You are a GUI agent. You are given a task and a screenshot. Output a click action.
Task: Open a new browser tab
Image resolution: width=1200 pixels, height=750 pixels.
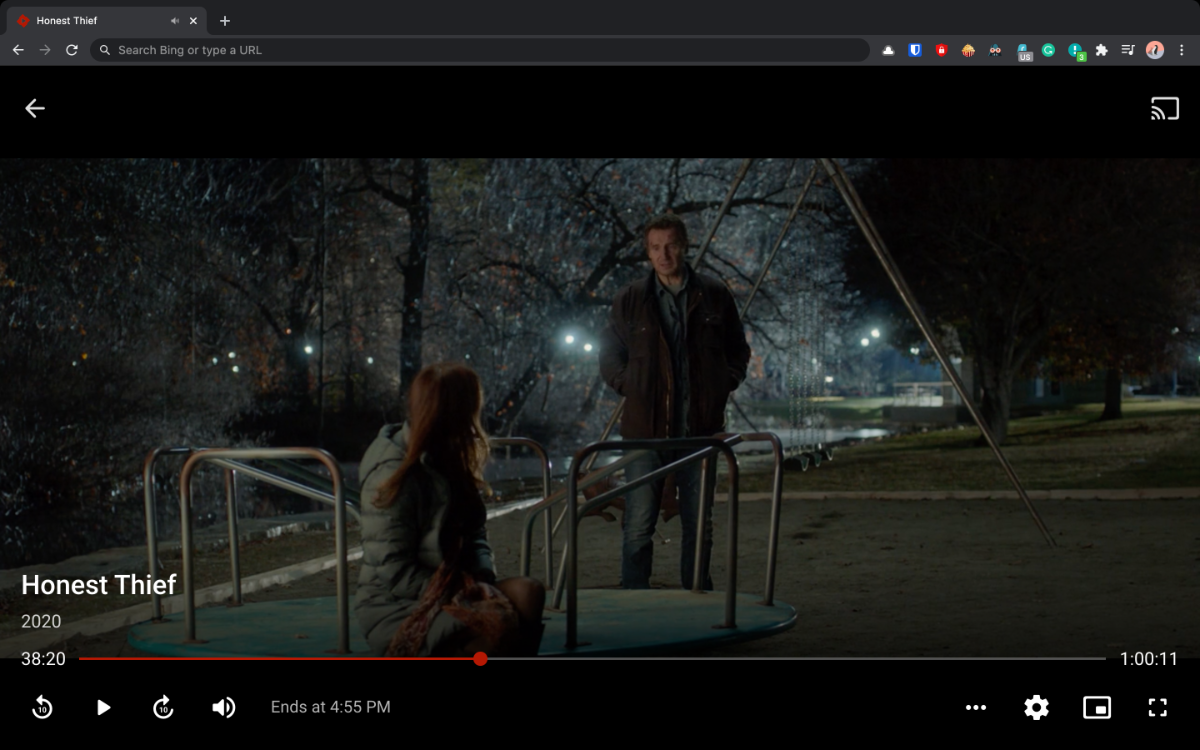(x=225, y=20)
